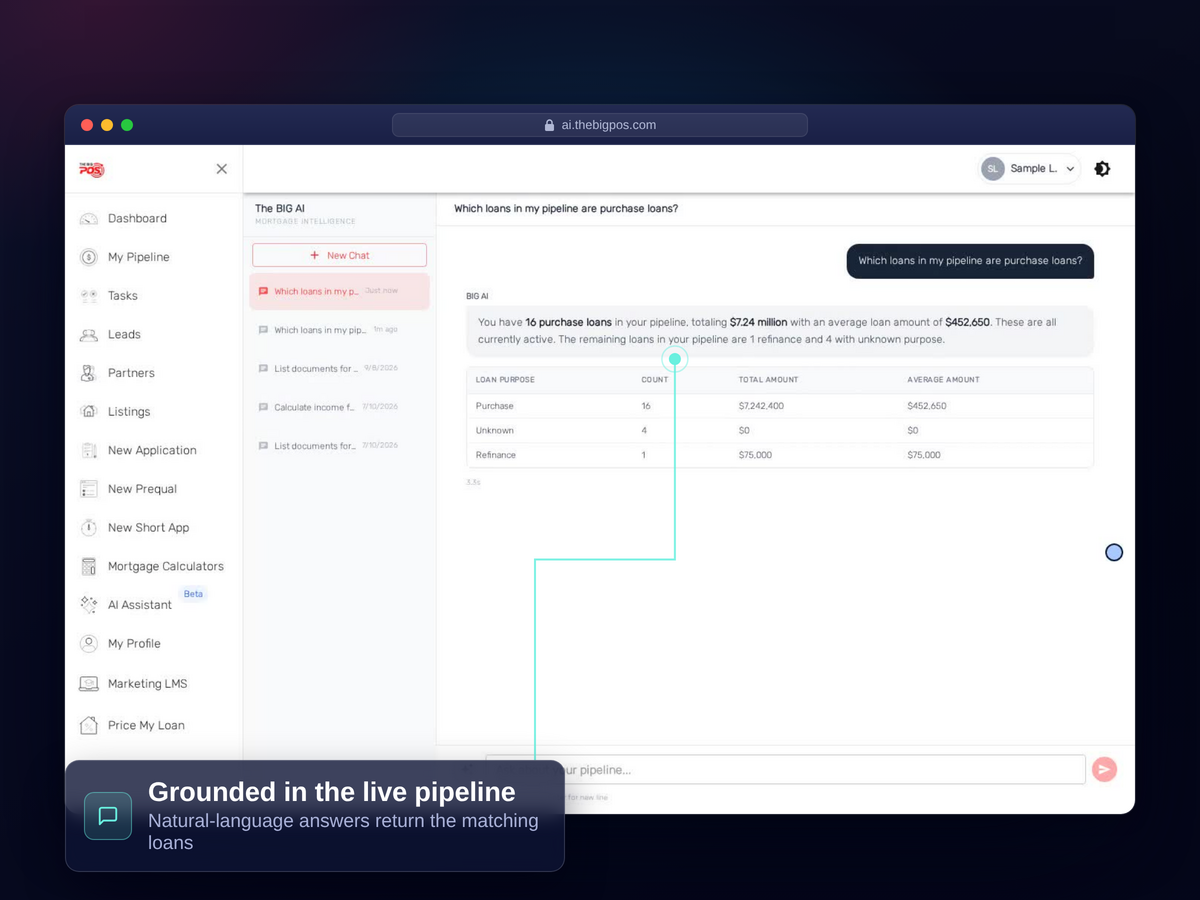Select the Unknown cell in table
The image size is (1200, 900).
[x=495, y=430]
